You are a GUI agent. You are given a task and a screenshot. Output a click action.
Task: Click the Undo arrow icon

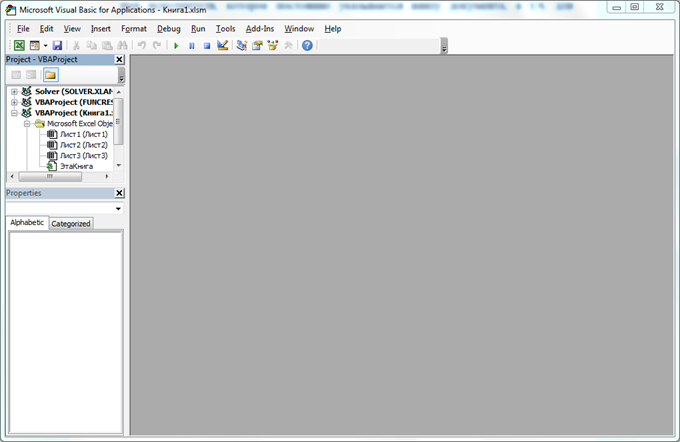point(141,45)
